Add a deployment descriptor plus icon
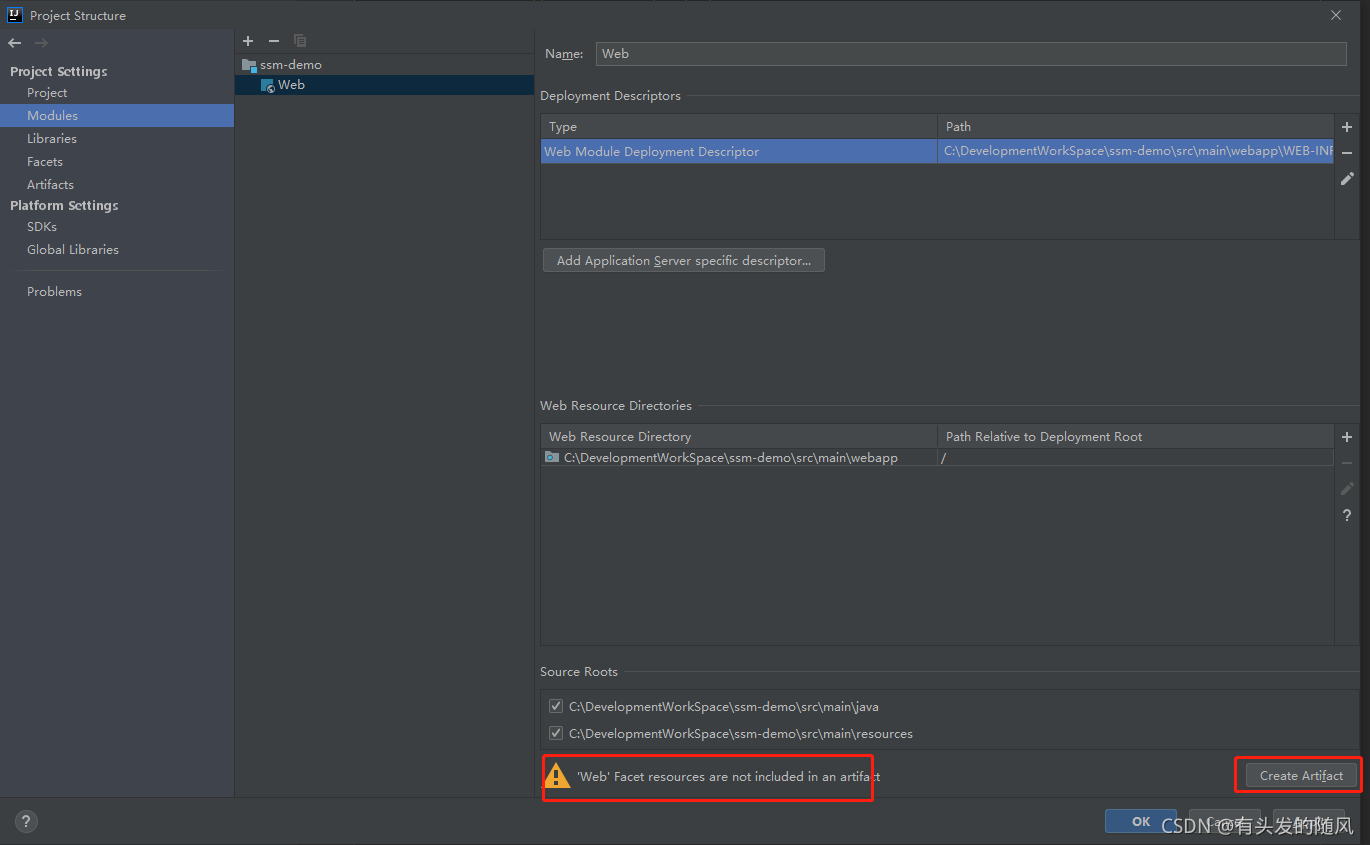1370x845 pixels. 1347,127
